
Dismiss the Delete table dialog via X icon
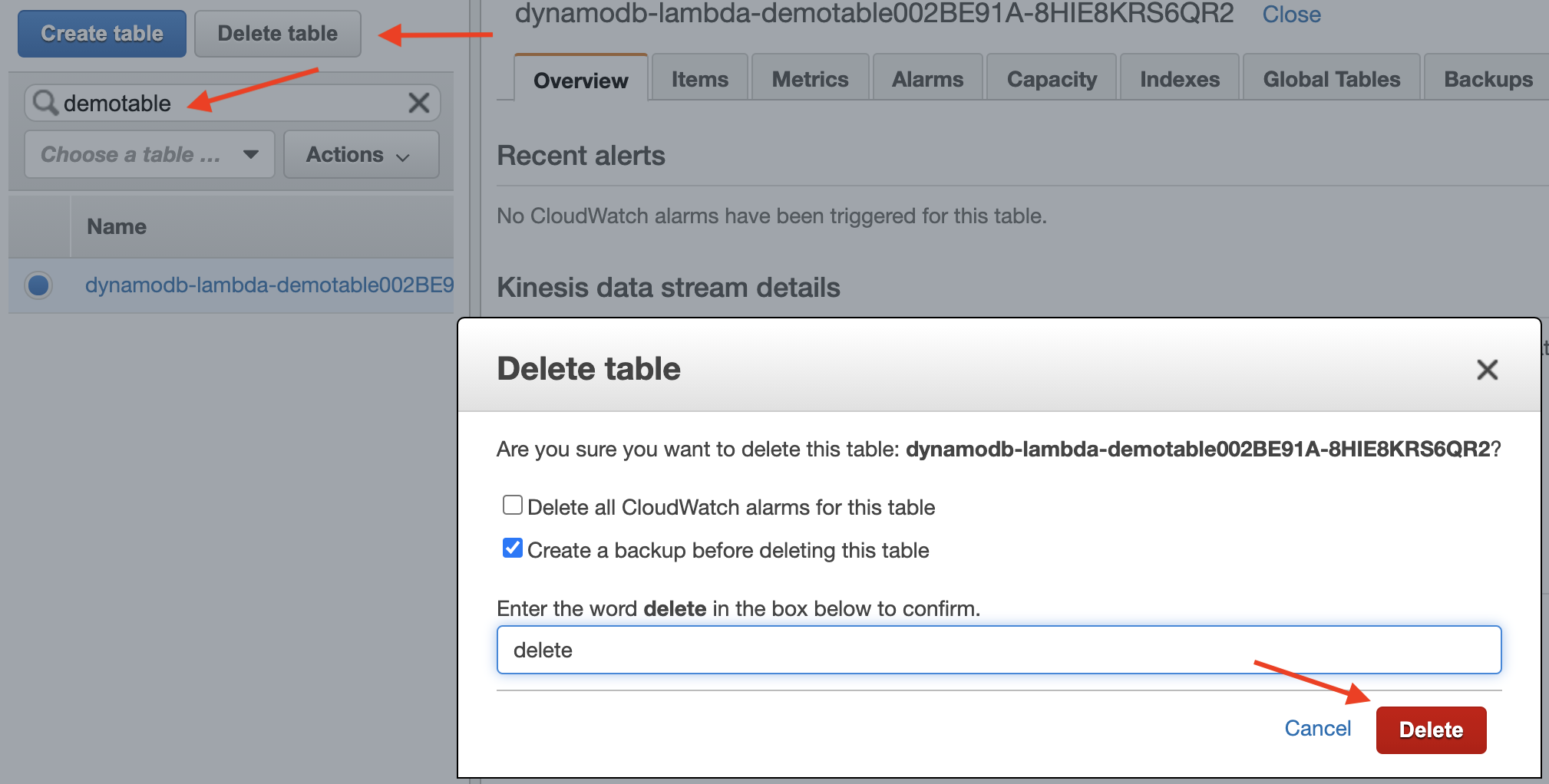1487,370
